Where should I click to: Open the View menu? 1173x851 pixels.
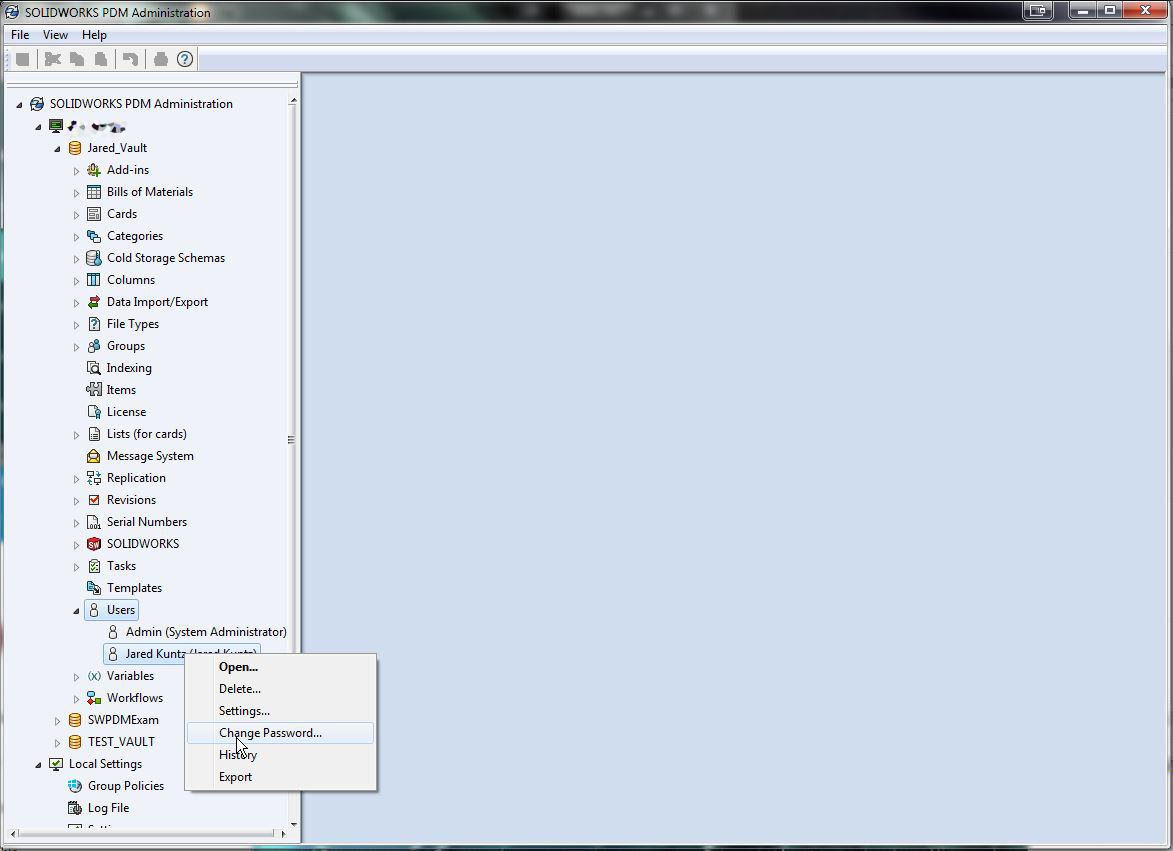click(x=55, y=34)
